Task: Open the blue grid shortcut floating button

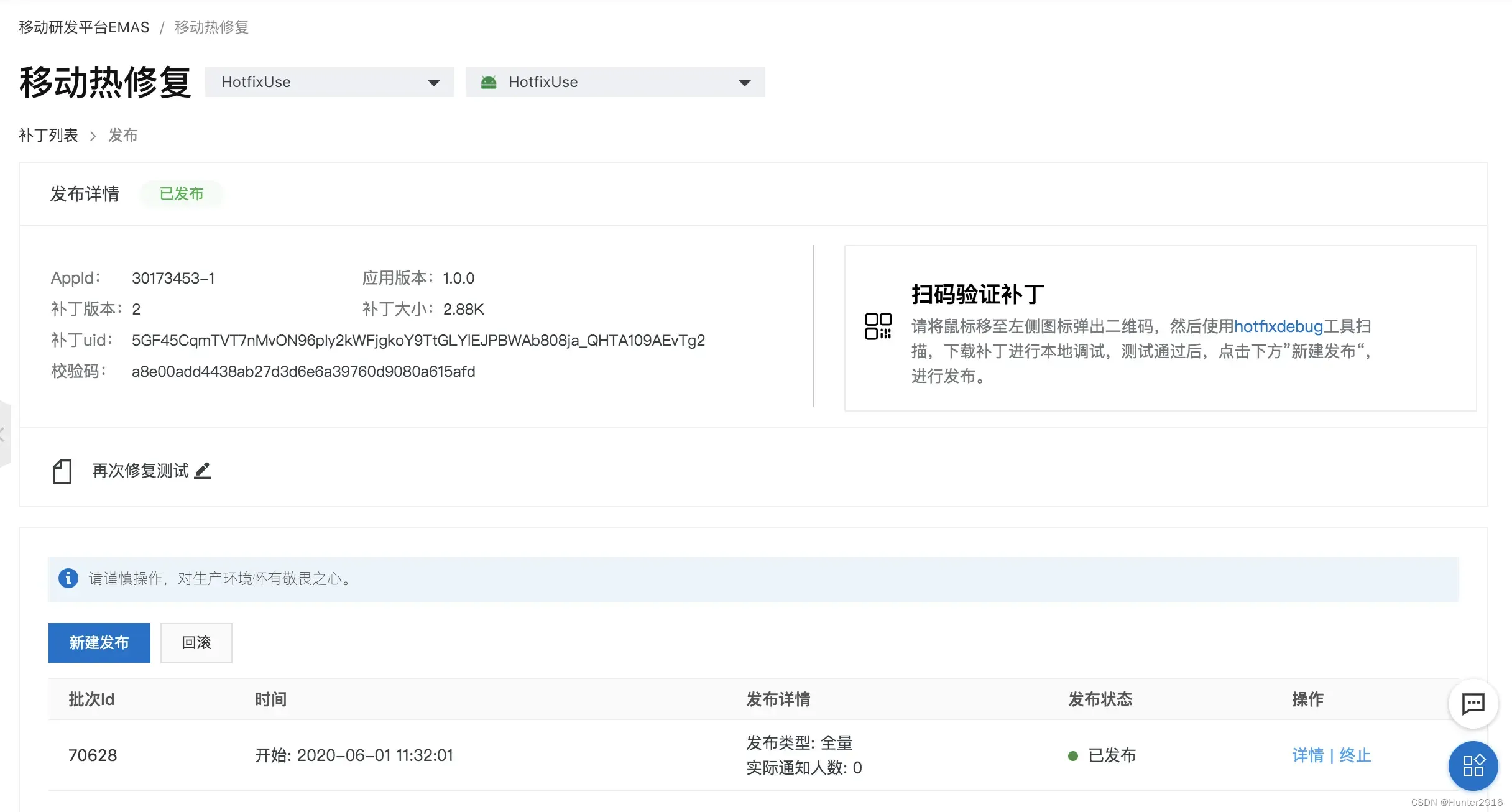Action: click(x=1473, y=766)
